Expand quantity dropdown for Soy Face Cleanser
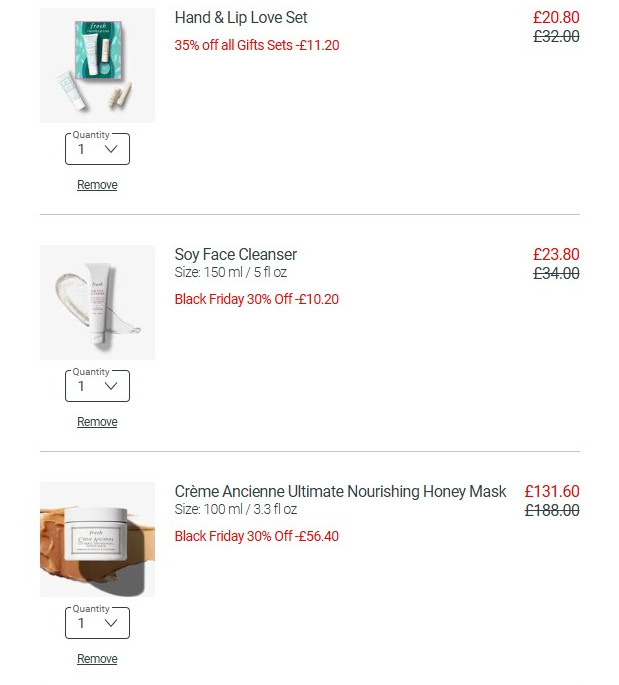 coord(97,387)
